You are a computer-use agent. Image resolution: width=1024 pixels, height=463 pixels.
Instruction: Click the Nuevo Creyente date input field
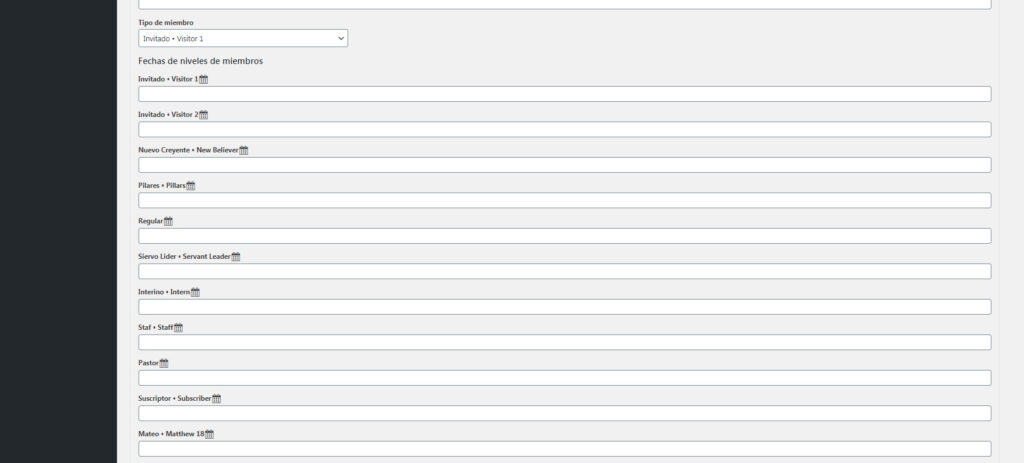[x=564, y=165]
